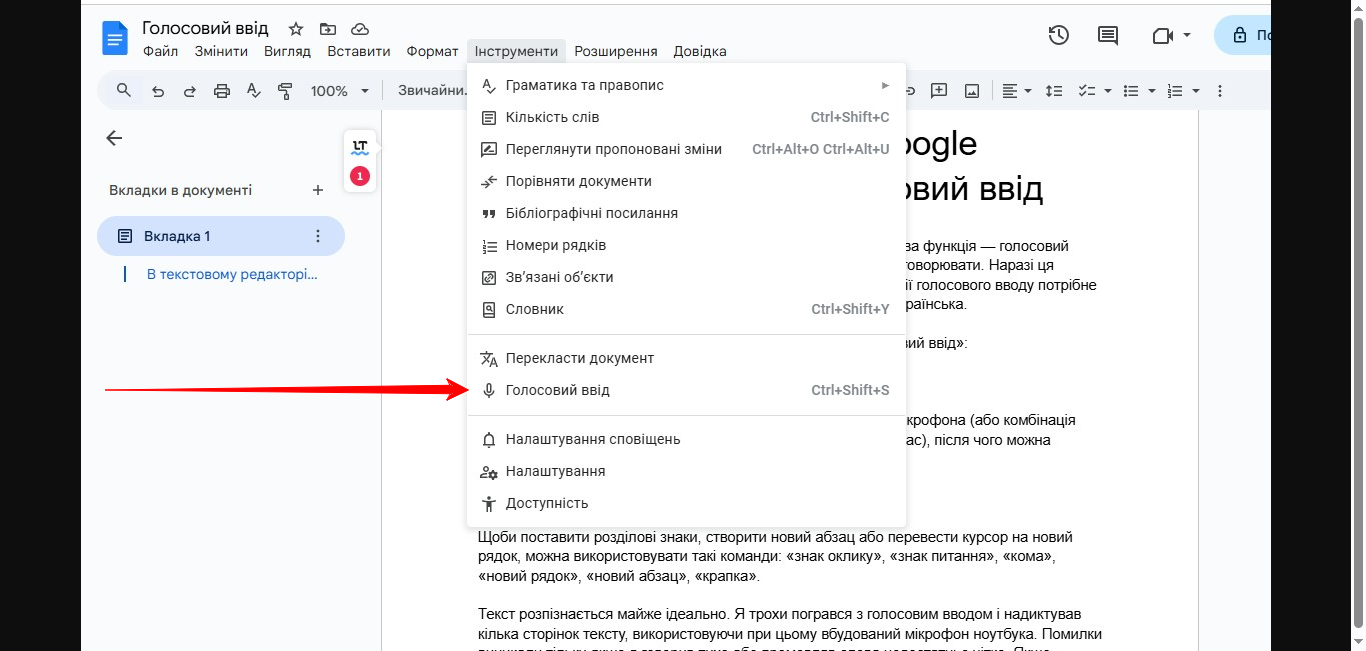Select the Вкладка 1 tab
The height and width of the screenshot is (651, 1366).
pyautogui.click(x=220, y=236)
